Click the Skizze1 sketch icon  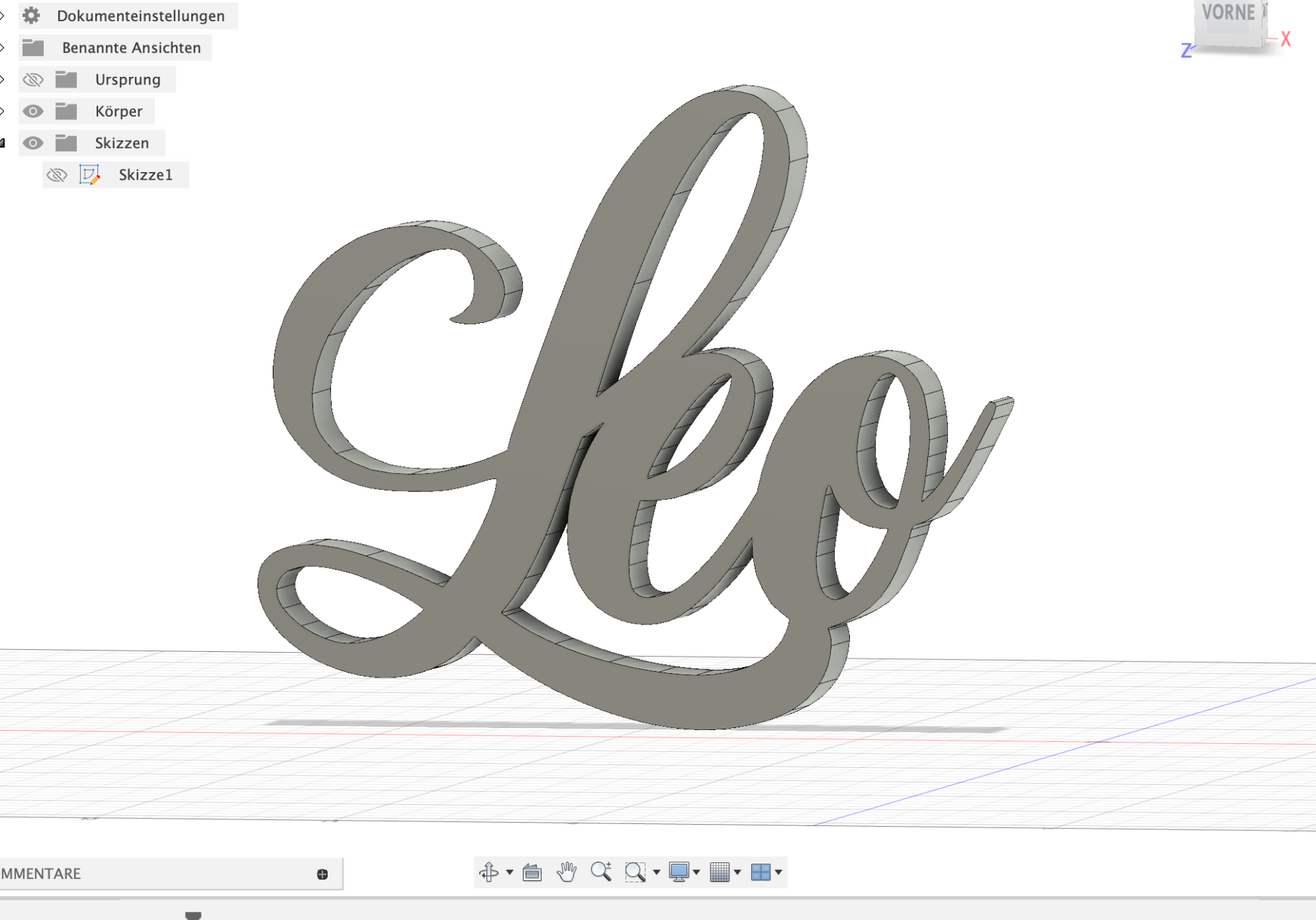(90, 175)
